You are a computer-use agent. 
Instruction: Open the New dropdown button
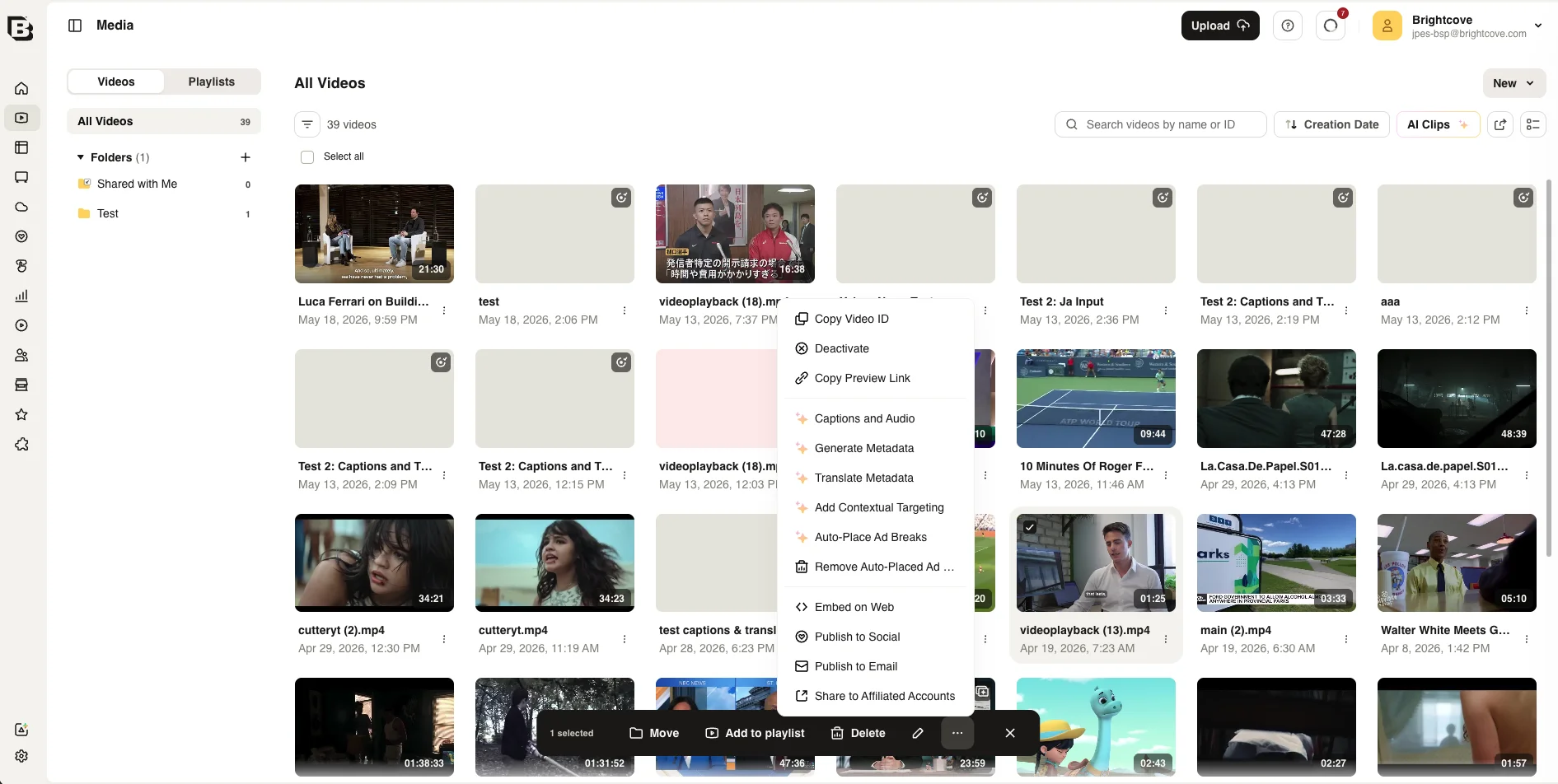click(x=1514, y=83)
